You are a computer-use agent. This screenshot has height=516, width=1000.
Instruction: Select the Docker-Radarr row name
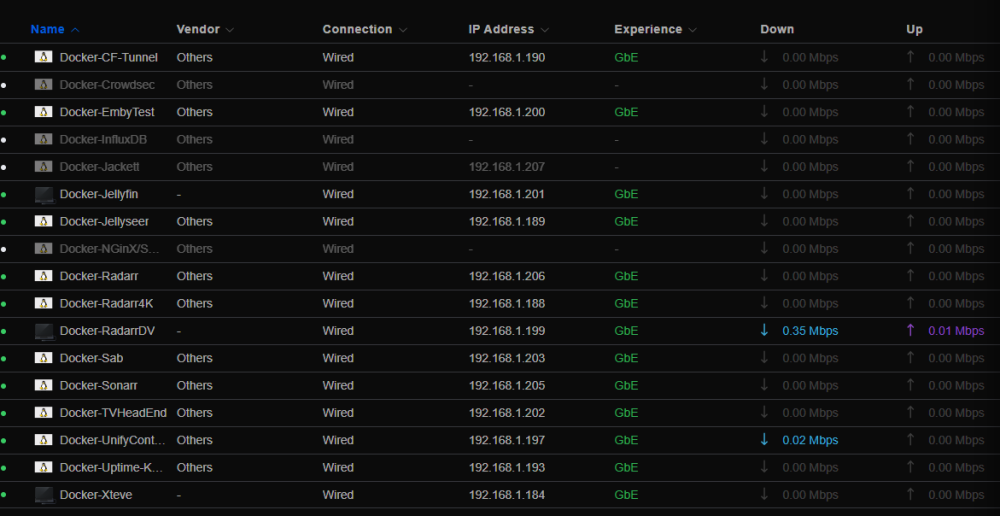coord(99,276)
